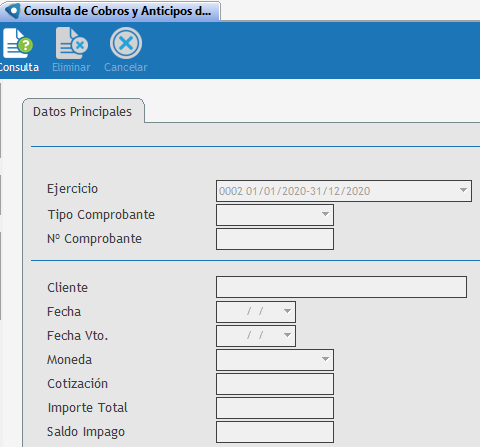Click the Eliminar toolbar label

pos(71,67)
